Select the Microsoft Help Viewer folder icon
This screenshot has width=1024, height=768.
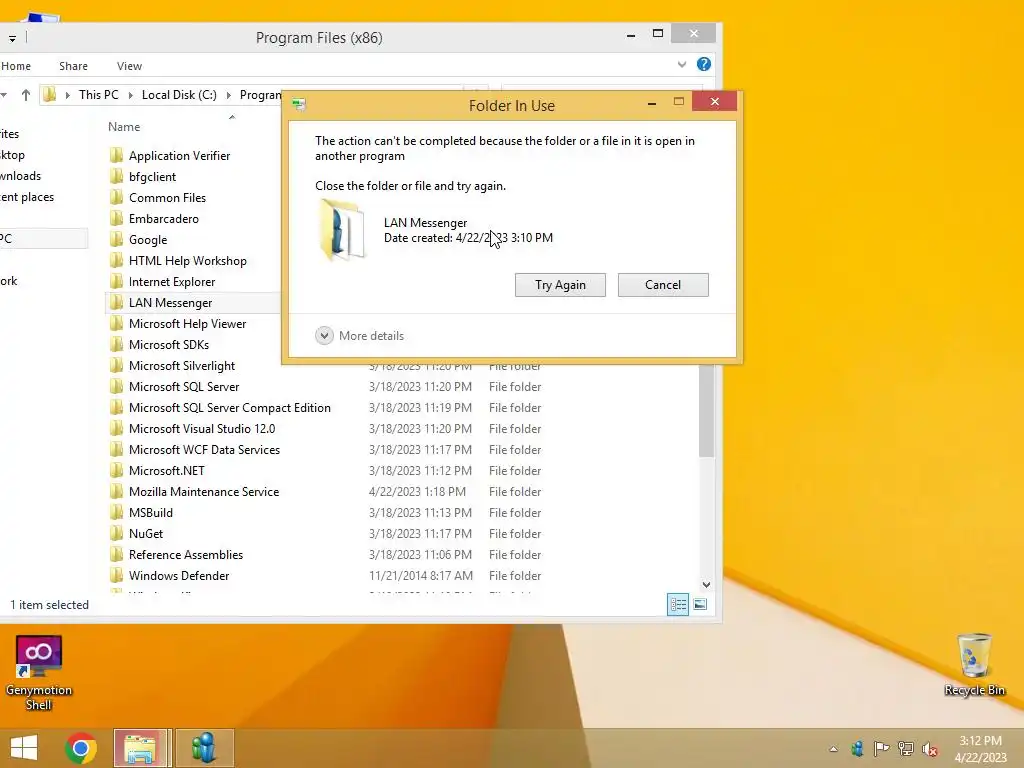pos(116,323)
